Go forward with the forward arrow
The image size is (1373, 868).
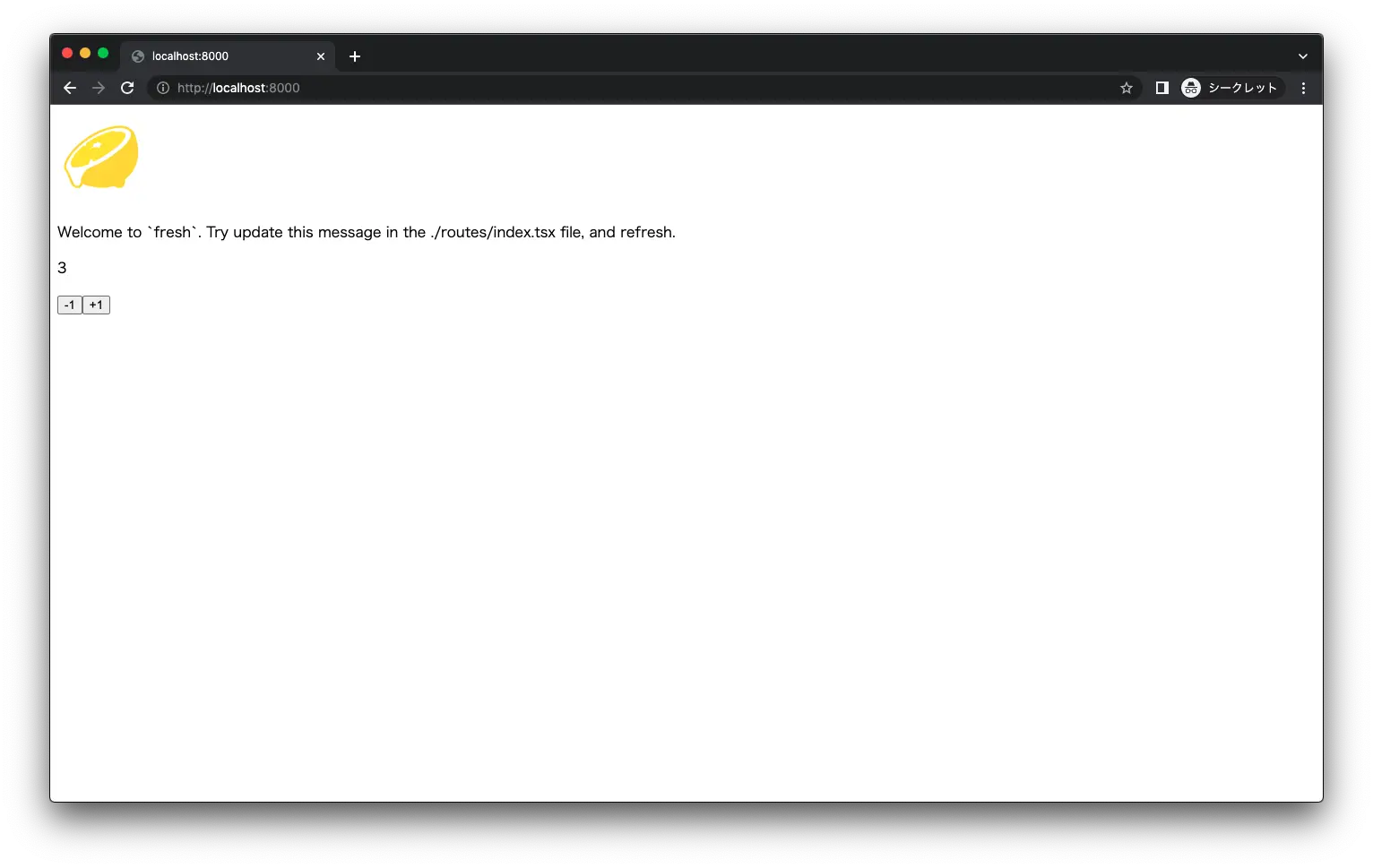(x=99, y=88)
